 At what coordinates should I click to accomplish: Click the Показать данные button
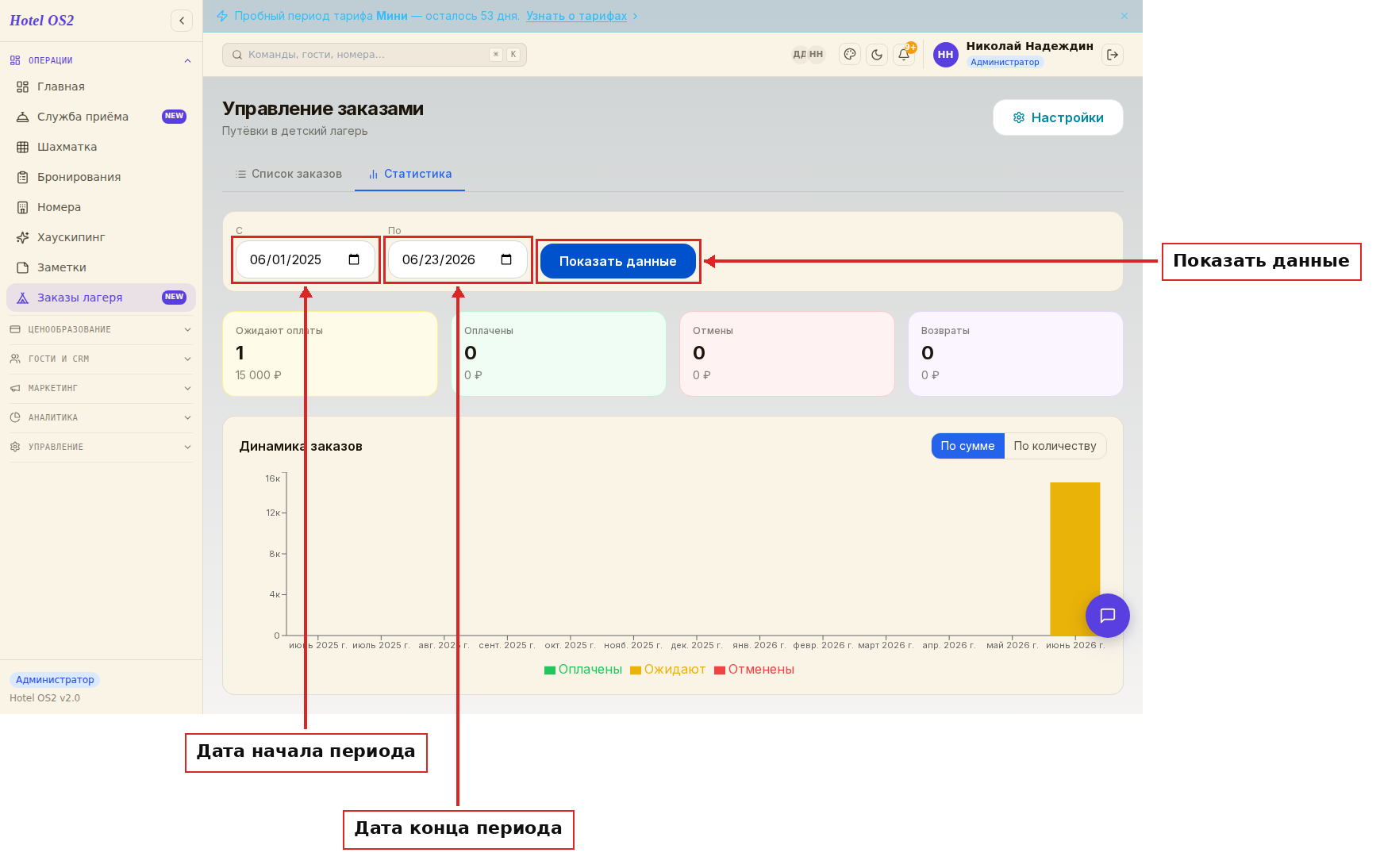[x=618, y=261]
